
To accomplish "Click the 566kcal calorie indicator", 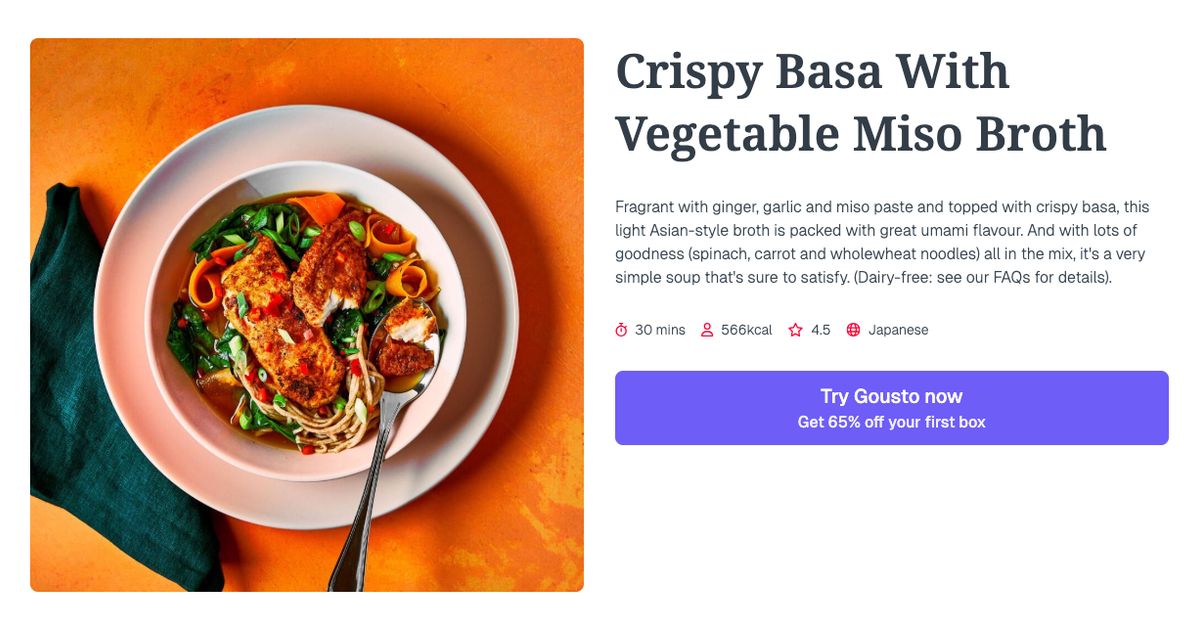I will (745, 329).
